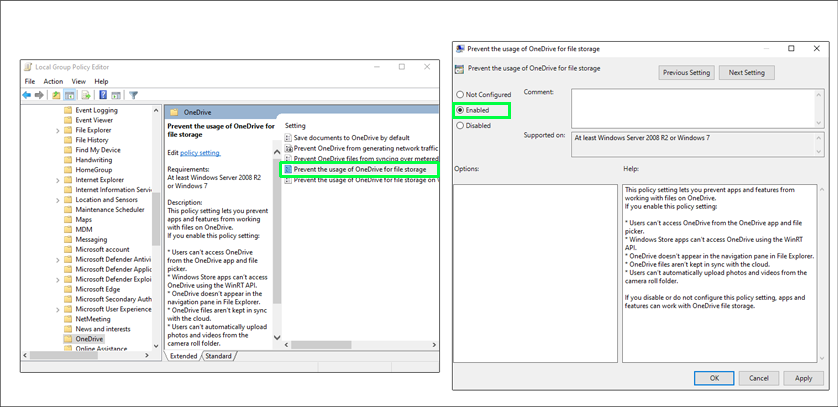
Task: Click the MDM folder icon
Action: coord(68,230)
